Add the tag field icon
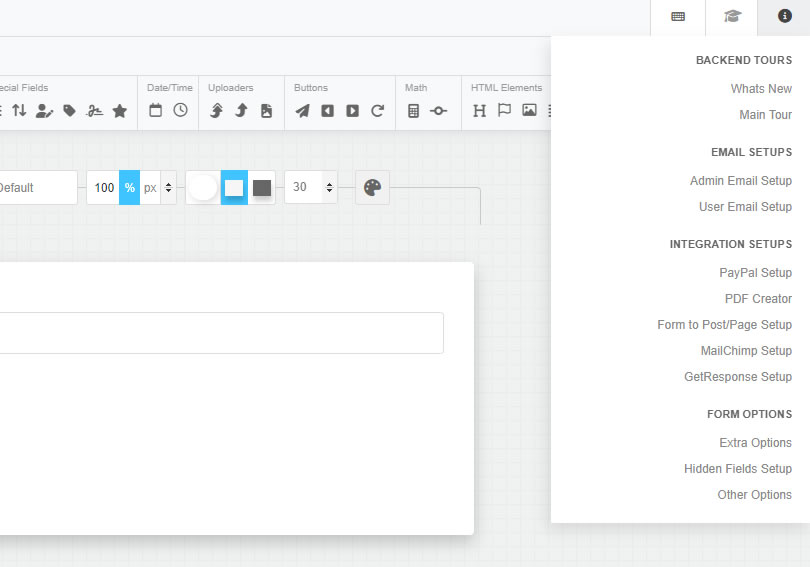This screenshot has height=567, width=810. [x=69, y=111]
